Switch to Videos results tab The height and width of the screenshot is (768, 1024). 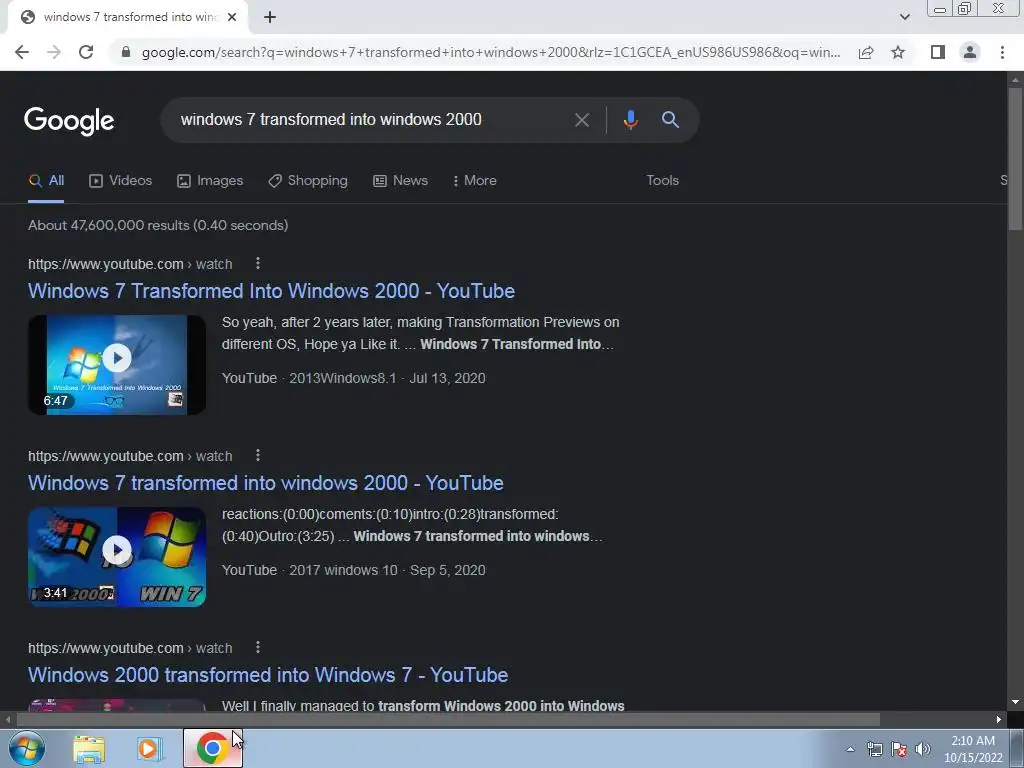[x=121, y=181]
